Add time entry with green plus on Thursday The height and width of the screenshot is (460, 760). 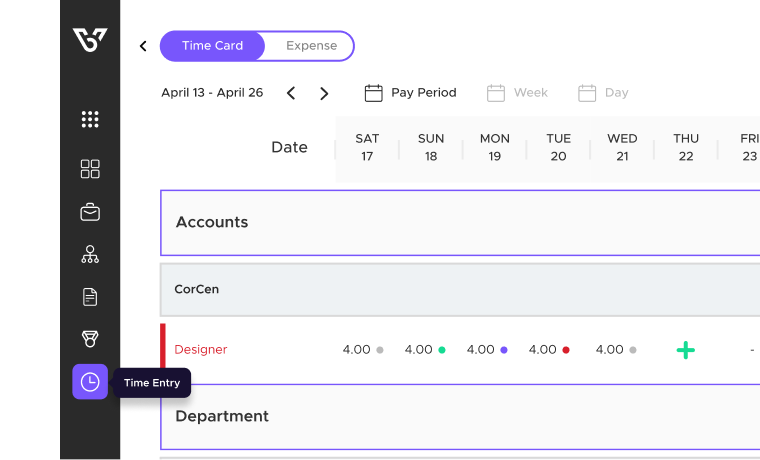coord(685,350)
